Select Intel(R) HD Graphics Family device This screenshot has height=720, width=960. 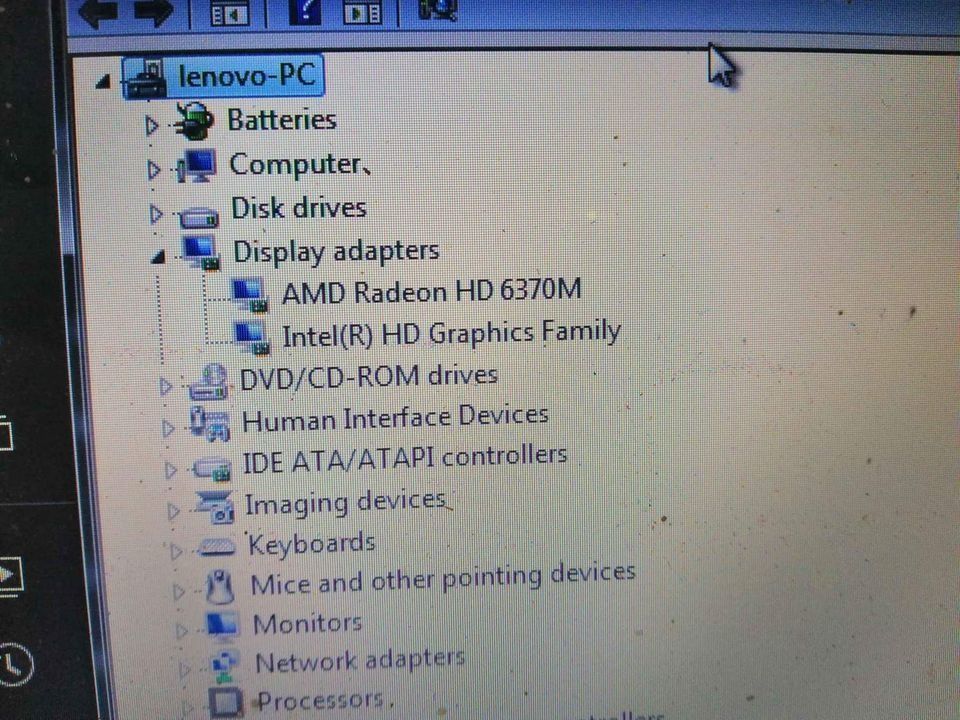point(451,334)
